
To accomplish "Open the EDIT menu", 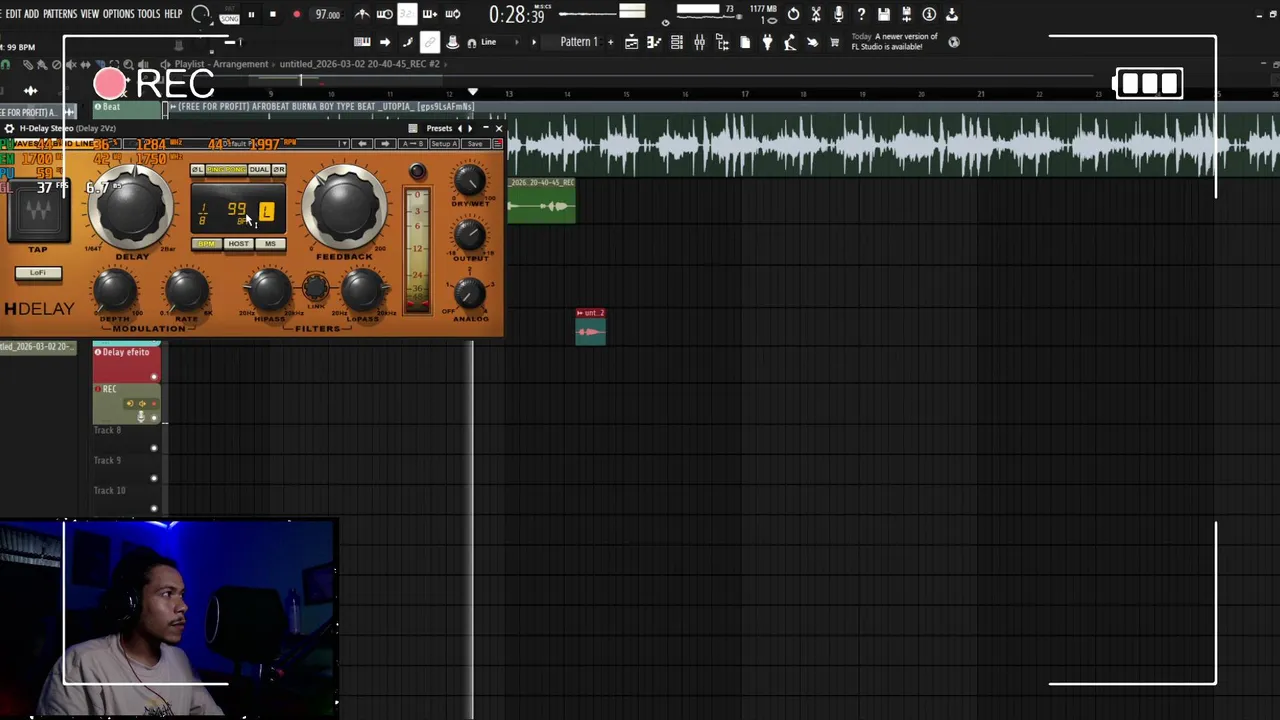I will click(x=13, y=14).
